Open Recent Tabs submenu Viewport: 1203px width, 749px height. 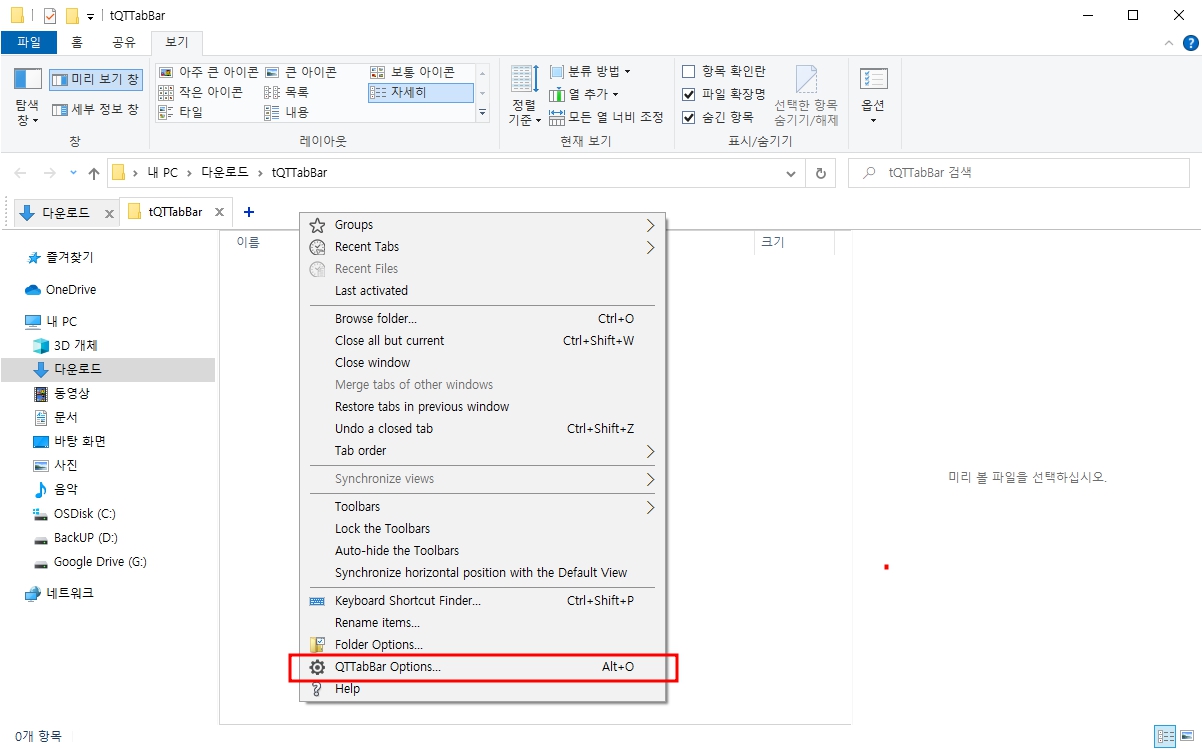pos(483,247)
